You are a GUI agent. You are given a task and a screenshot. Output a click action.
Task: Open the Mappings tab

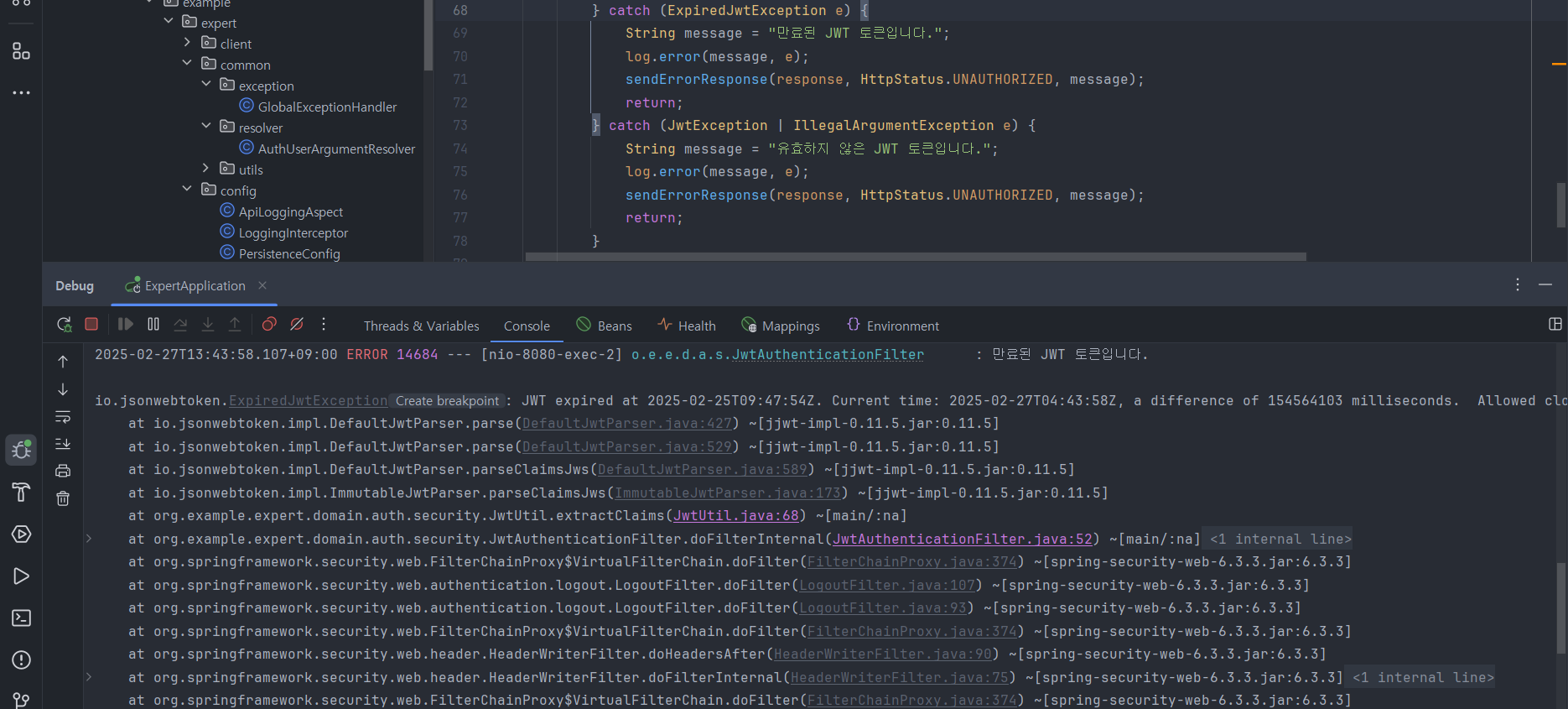(x=781, y=326)
